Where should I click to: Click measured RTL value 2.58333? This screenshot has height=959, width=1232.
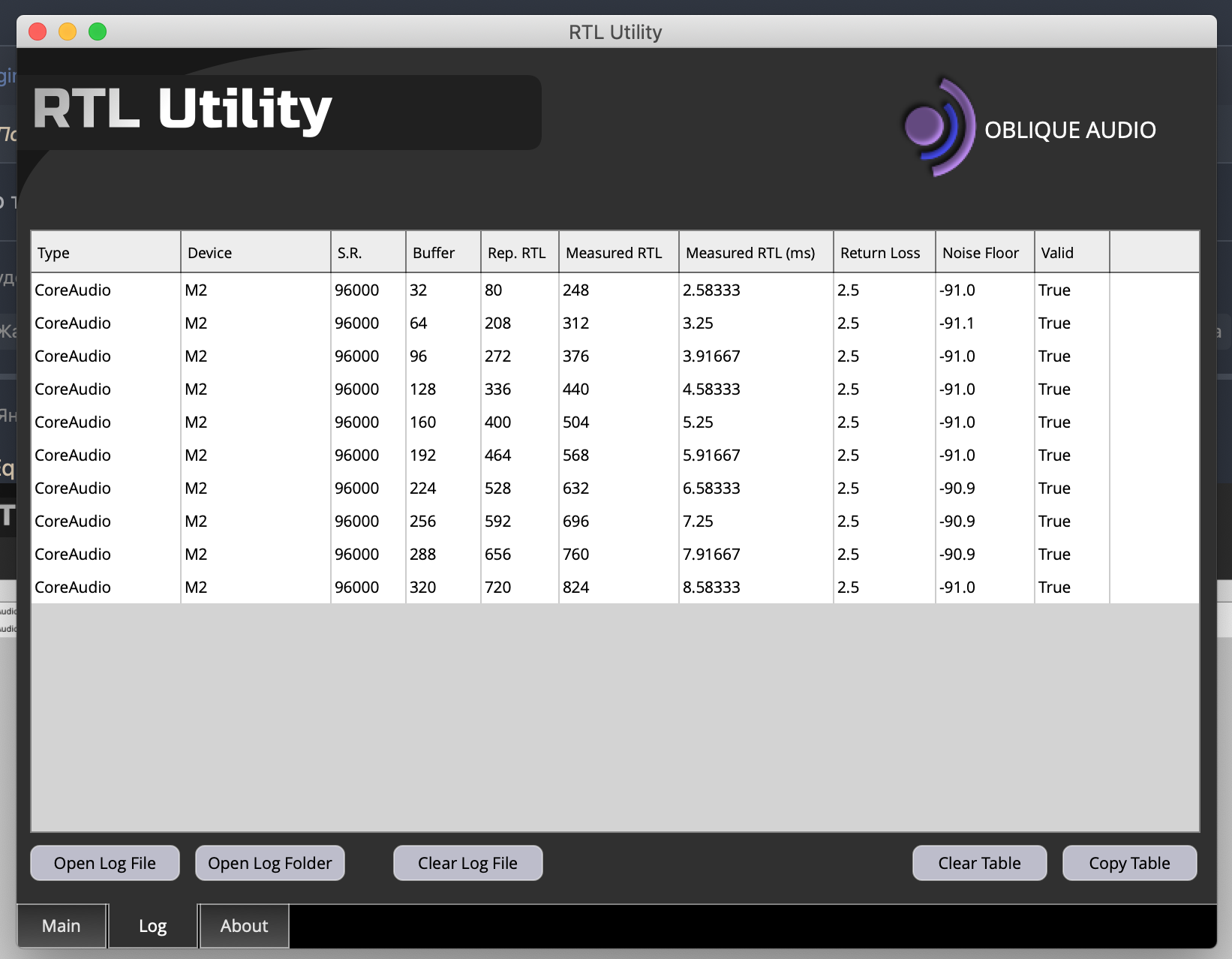(x=756, y=290)
